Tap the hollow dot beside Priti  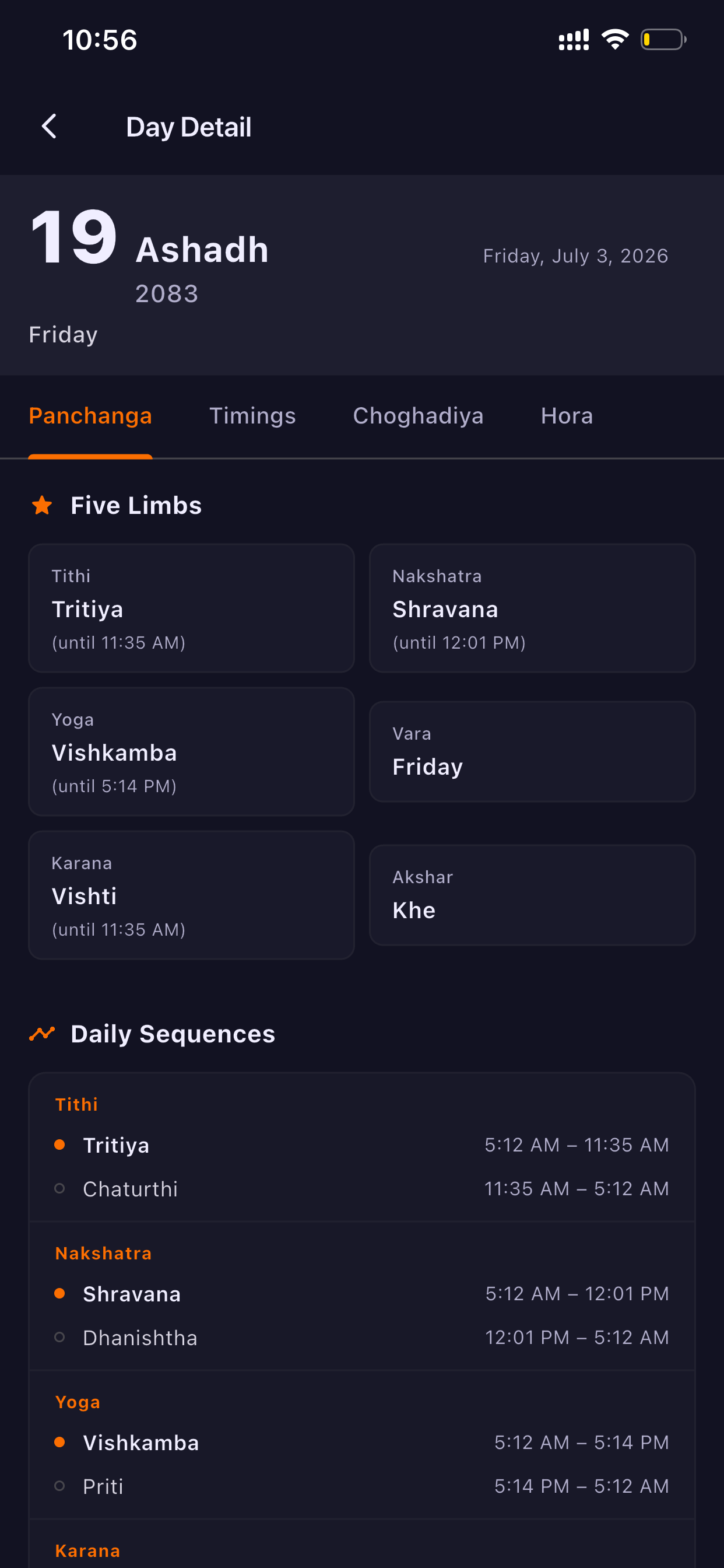pos(59,1486)
